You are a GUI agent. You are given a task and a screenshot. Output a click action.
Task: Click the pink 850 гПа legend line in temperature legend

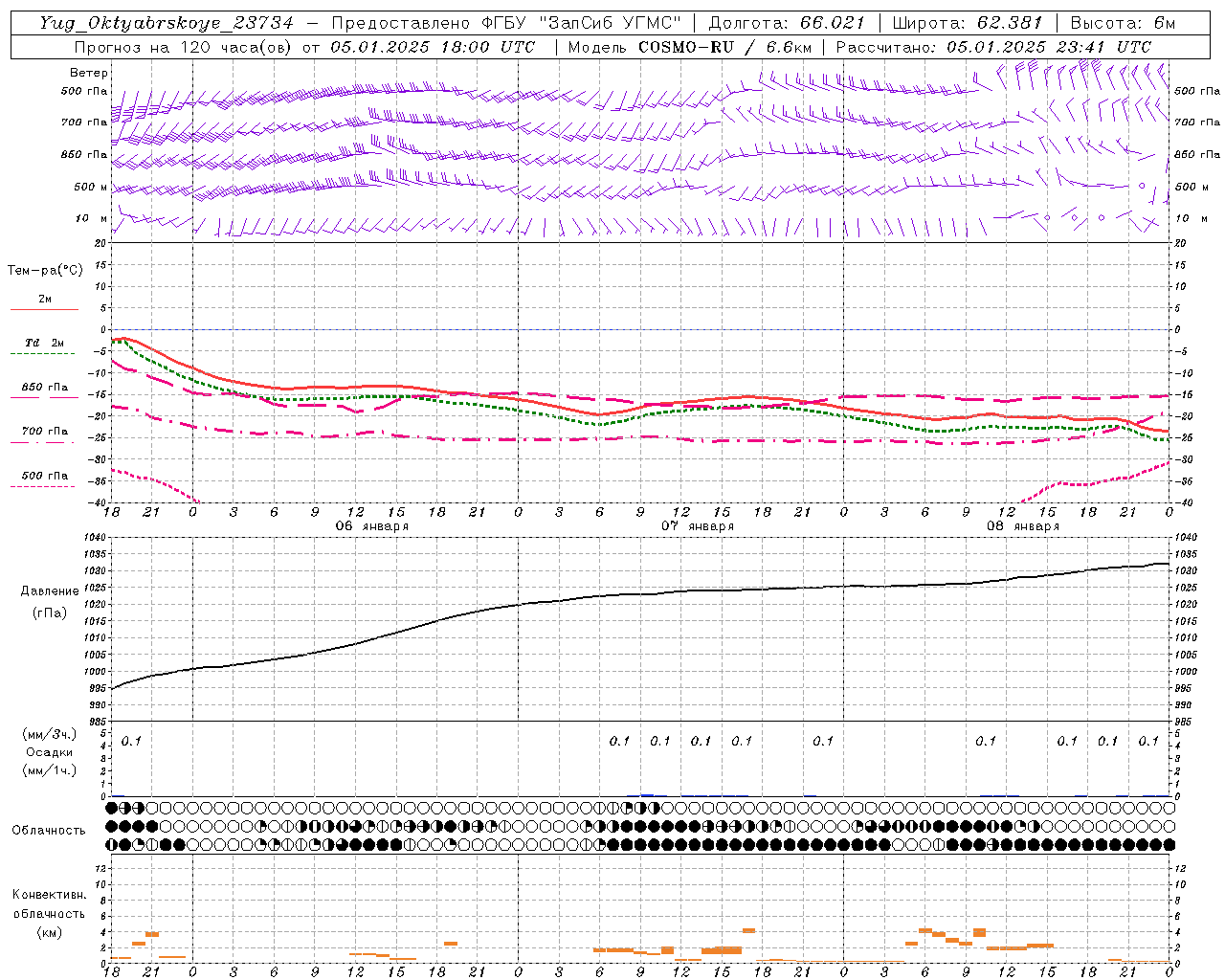(x=44, y=398)
